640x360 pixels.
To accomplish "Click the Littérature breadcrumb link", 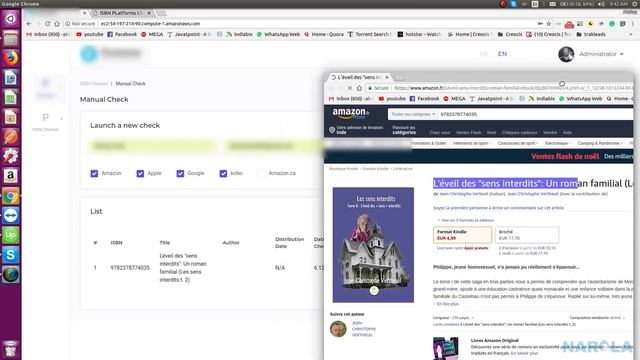I will coord(402,169).
